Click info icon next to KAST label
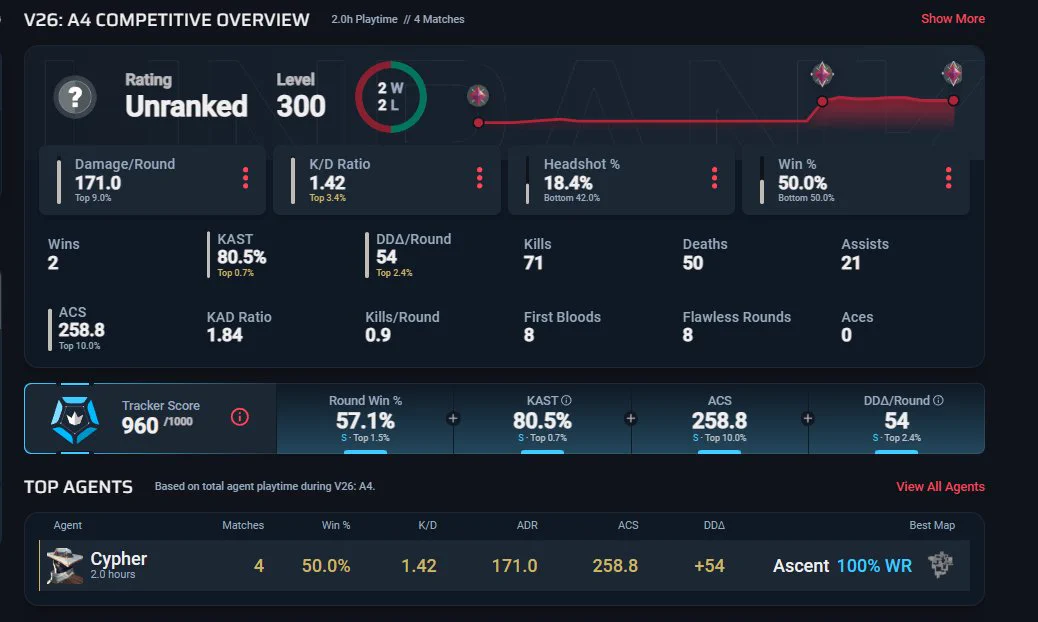The width and height of the screenshot is (1038, 622). point(567,400)
